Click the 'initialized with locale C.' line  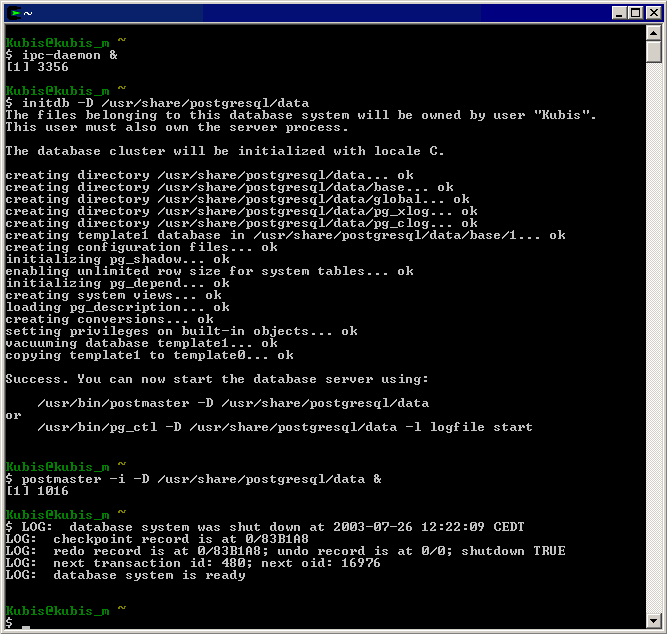click(225, 151)
